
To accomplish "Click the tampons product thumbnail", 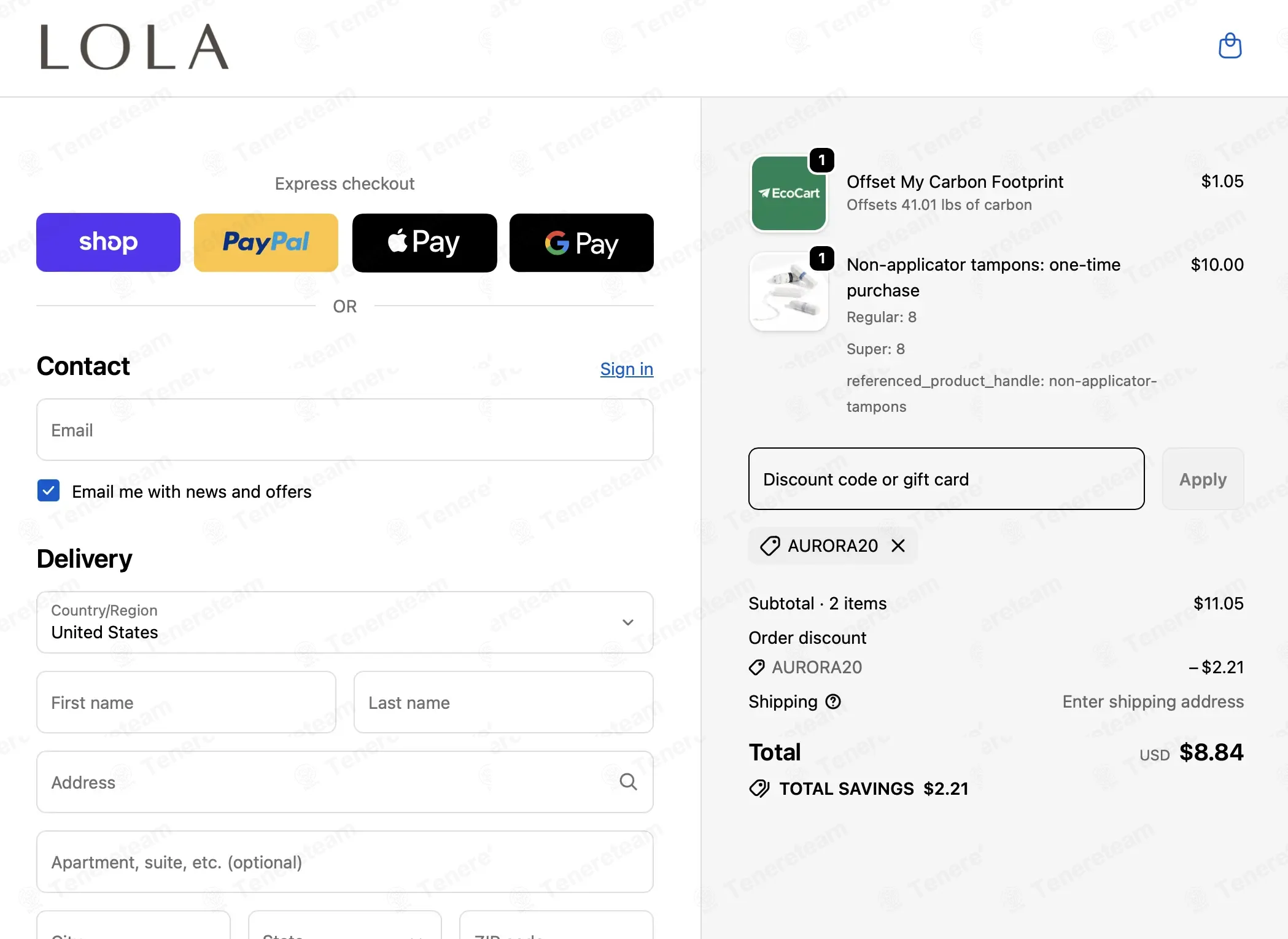I will (789, 292).
